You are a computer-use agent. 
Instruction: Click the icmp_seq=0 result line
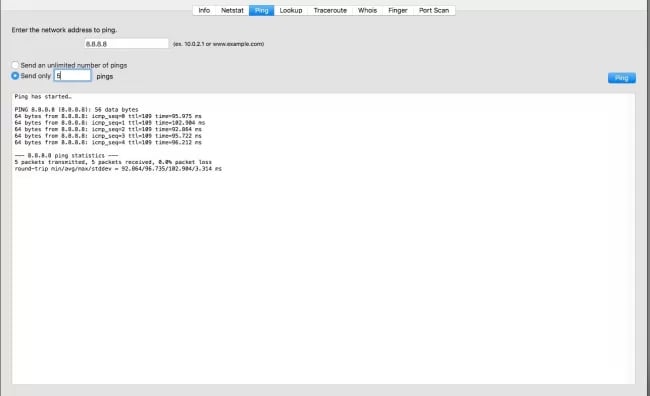[x=108, y=117]
